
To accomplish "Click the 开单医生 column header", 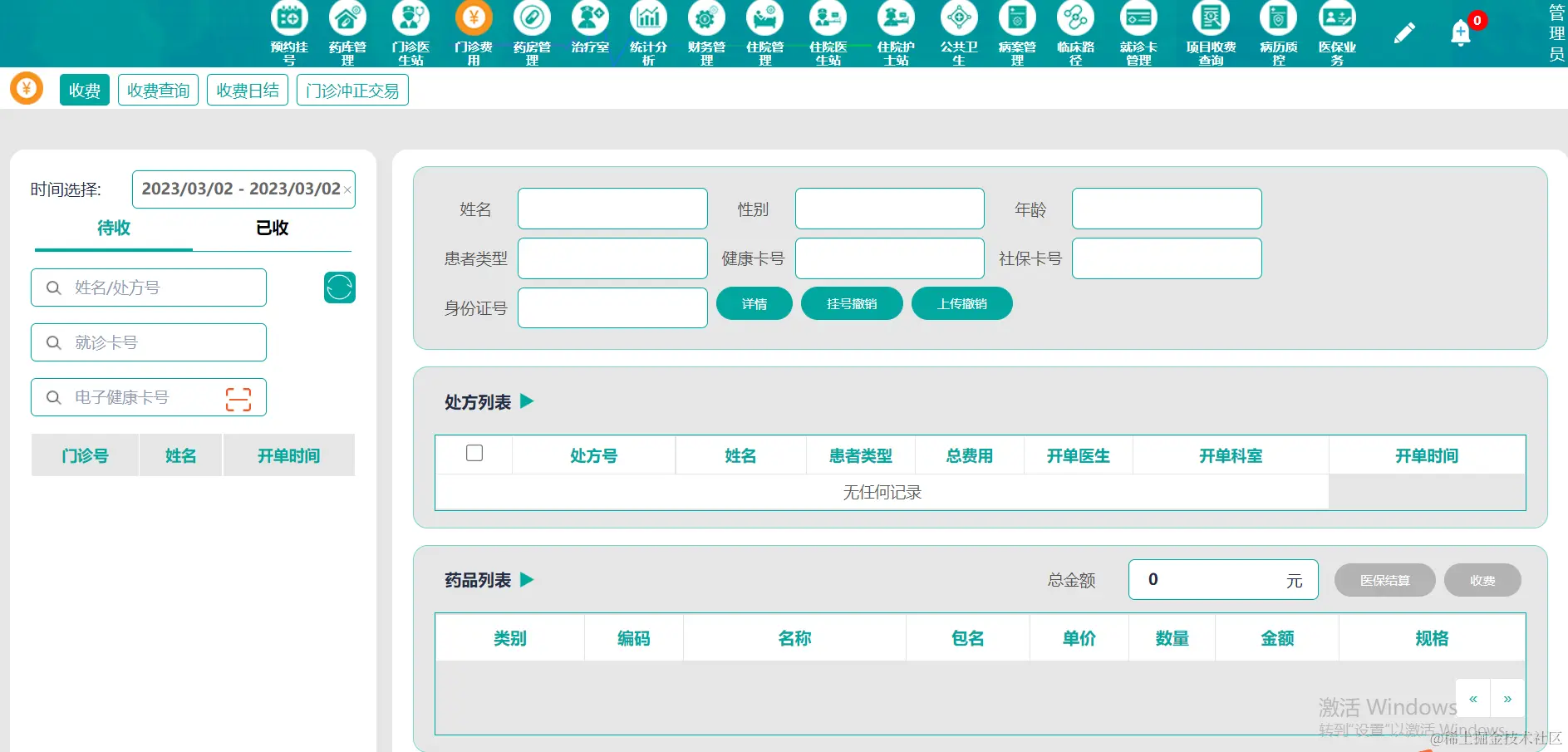I will point(1078,455).
